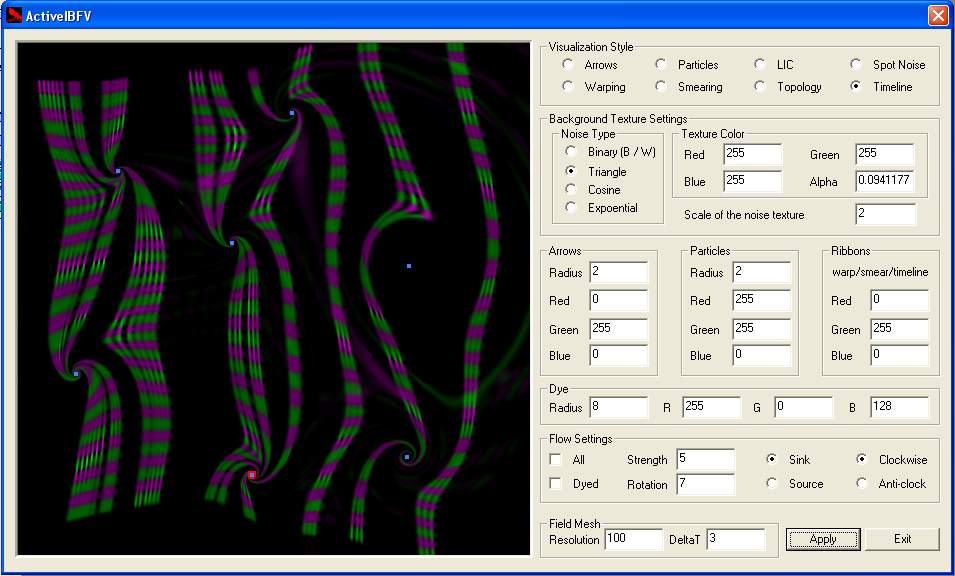
Task: Click the red singularity marker in flow
Action: [252, 475]
